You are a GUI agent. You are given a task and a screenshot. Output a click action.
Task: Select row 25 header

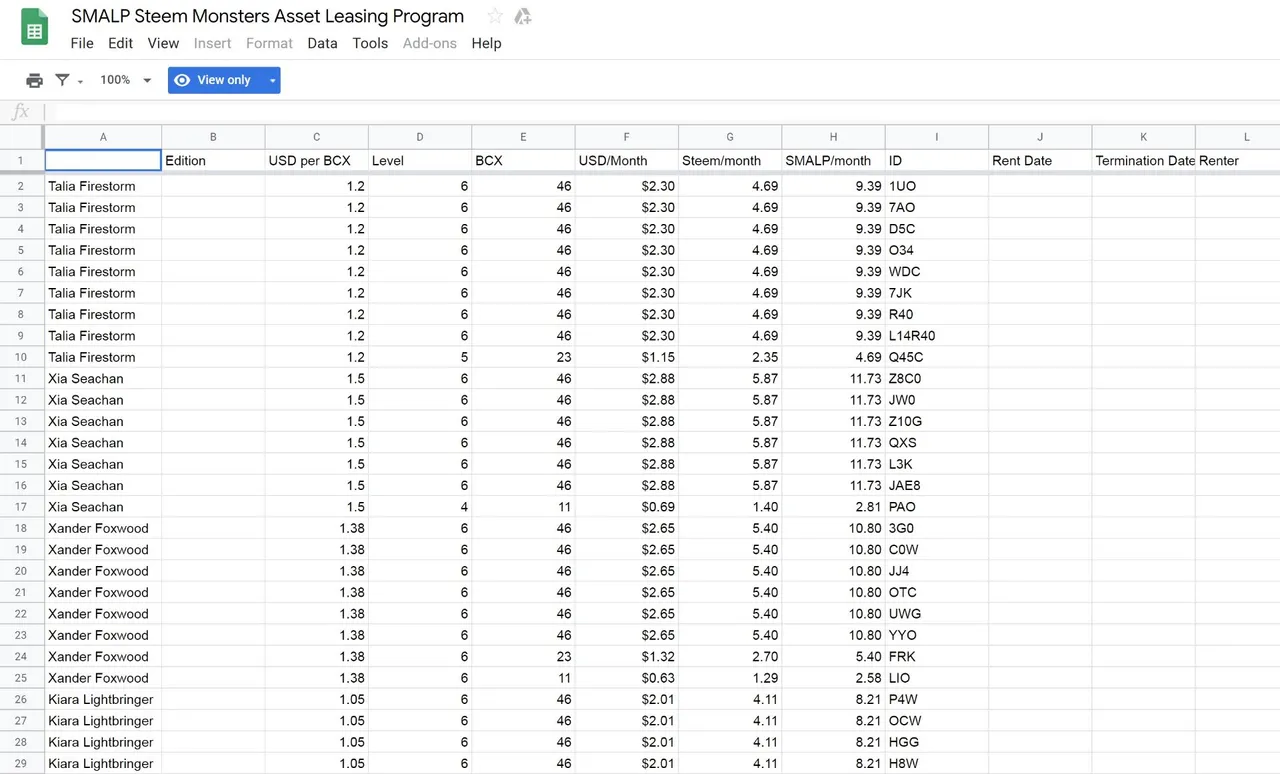[21, 678]
